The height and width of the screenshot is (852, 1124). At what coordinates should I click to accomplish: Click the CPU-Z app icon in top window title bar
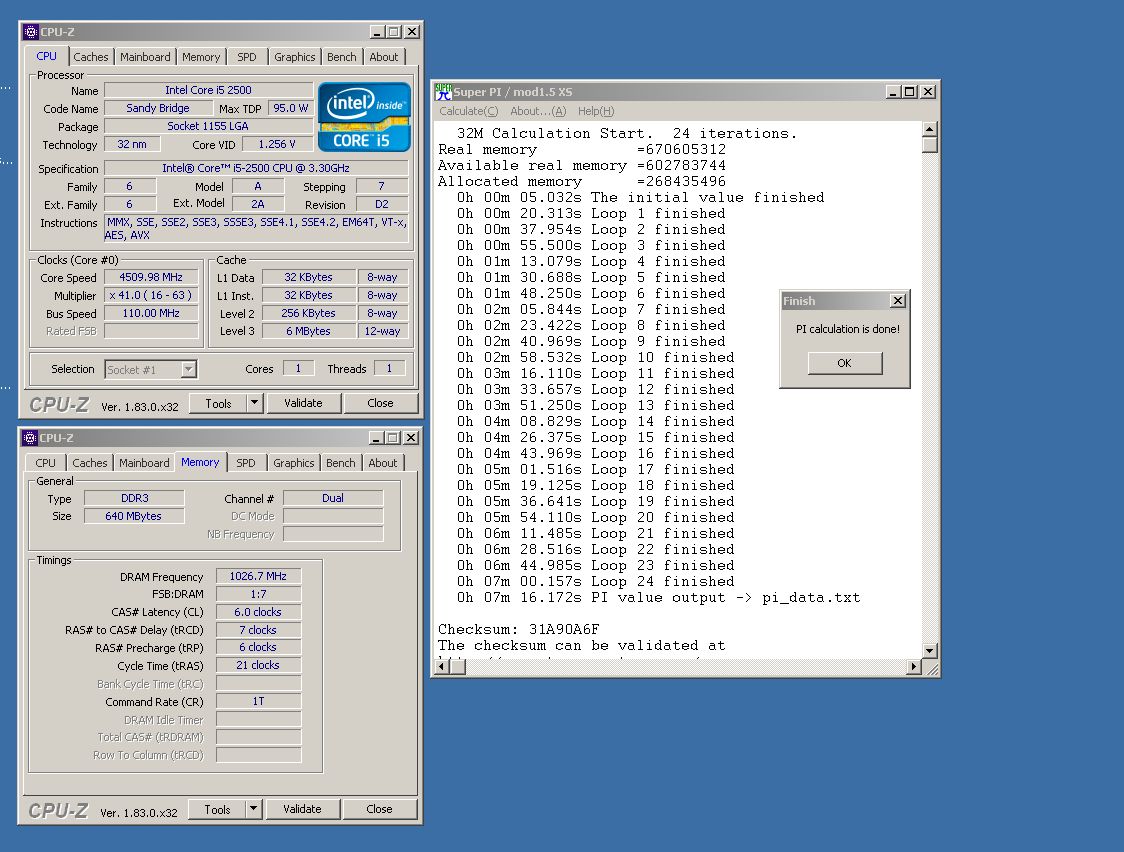pos(31,32)
